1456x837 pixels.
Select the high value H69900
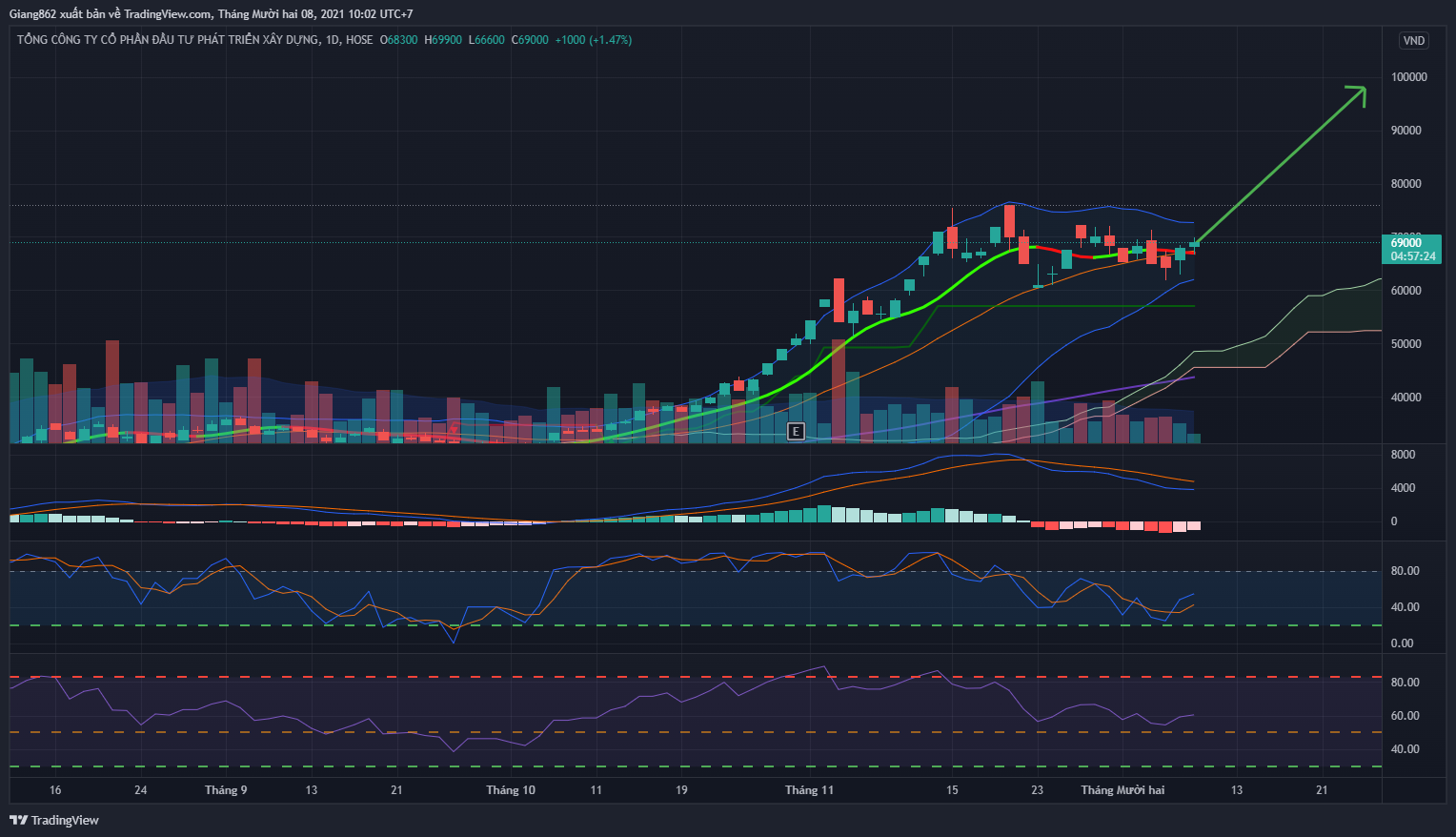(443, 40)
